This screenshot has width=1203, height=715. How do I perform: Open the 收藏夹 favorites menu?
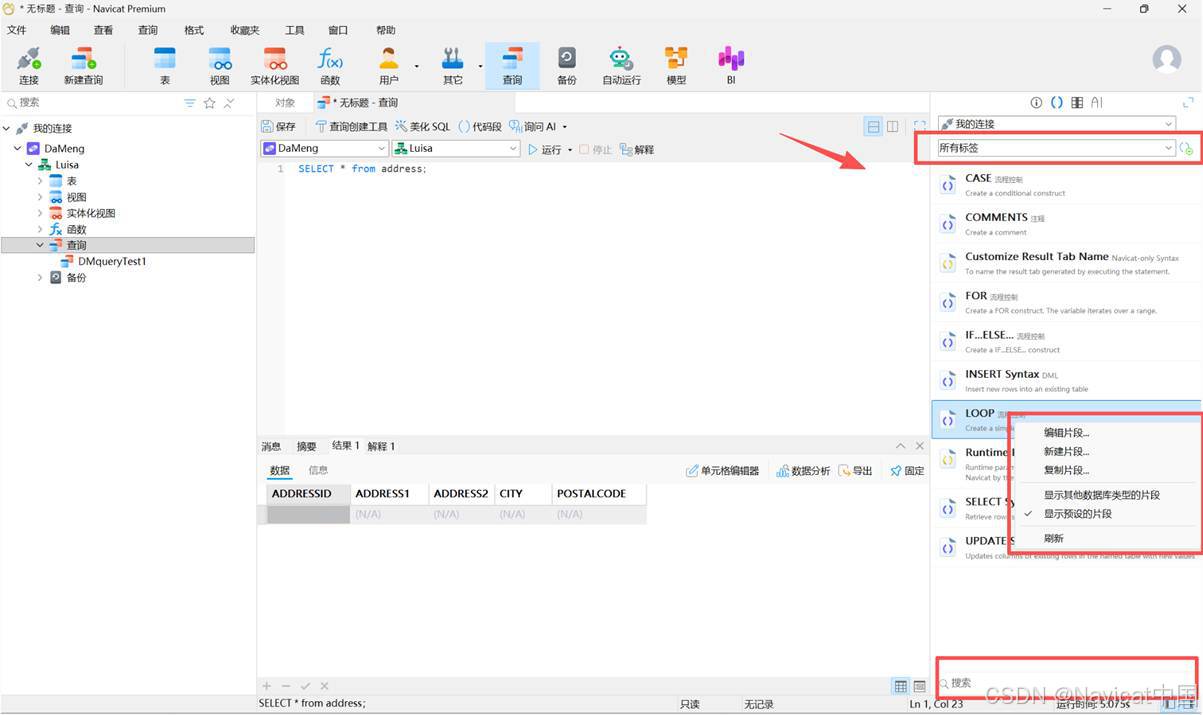click(244, 30)
